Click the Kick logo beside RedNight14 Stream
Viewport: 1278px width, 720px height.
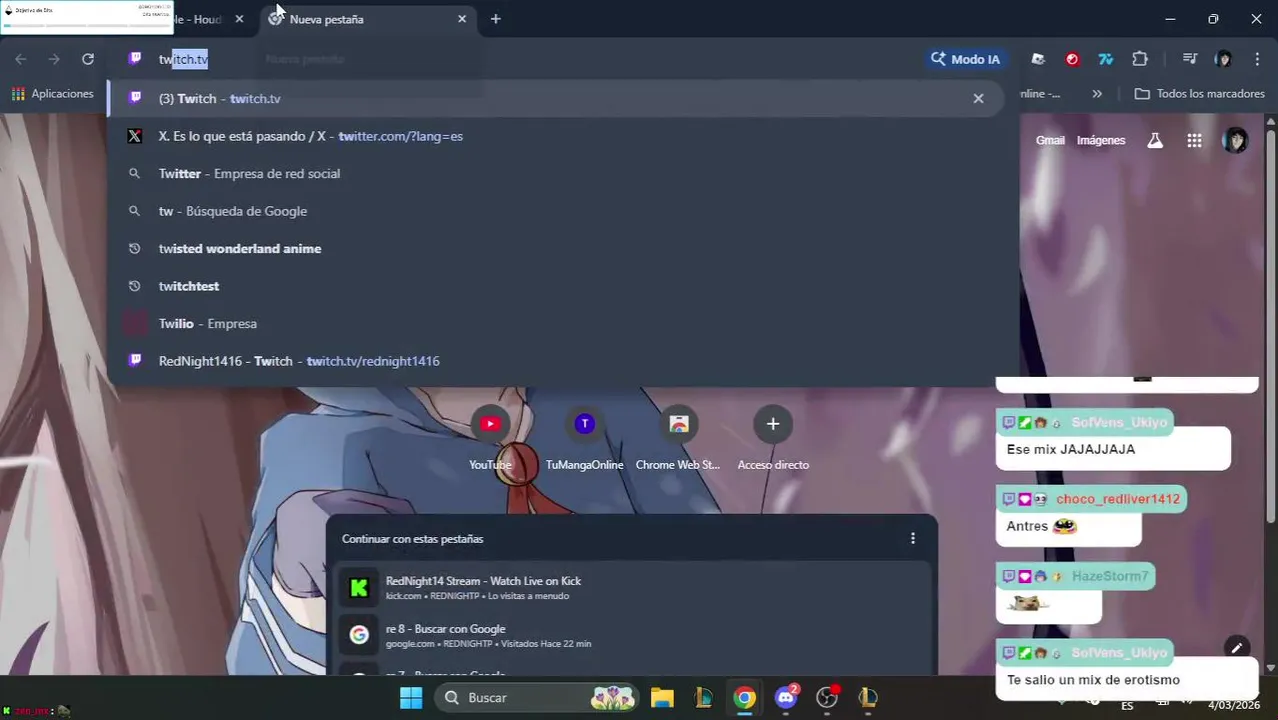359,588
